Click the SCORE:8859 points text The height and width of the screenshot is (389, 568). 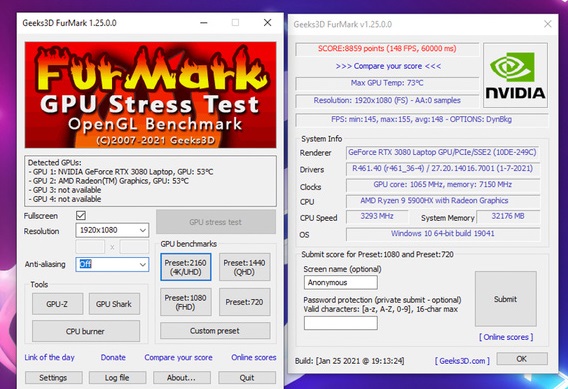click(387, 49)
